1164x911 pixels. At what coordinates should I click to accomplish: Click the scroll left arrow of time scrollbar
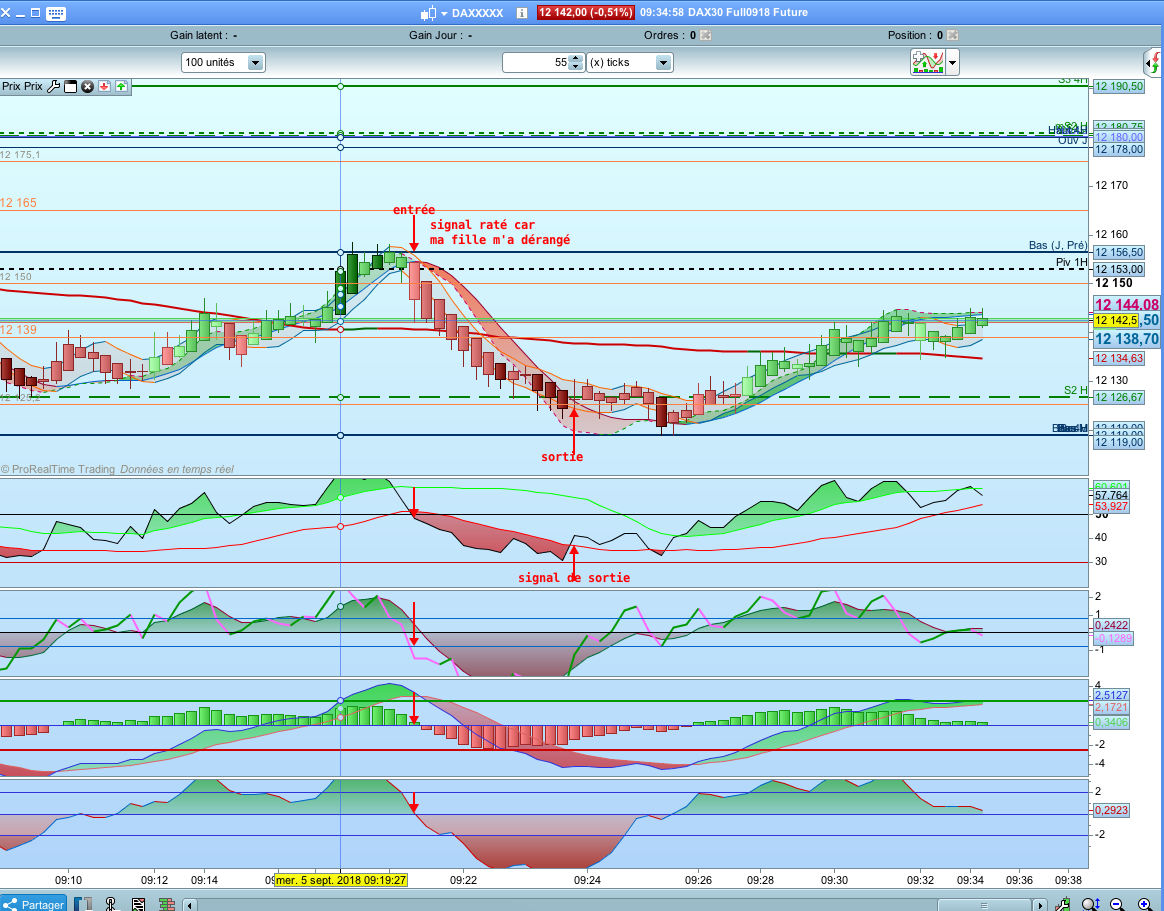190,904
